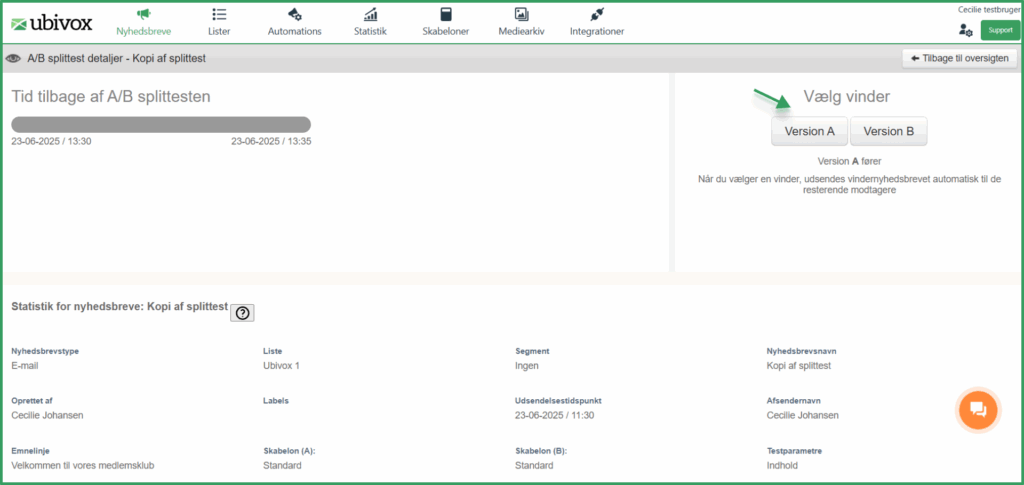Select the Automations gear icon
Viewport: 1024px width, 485px height.
point(295,14)
